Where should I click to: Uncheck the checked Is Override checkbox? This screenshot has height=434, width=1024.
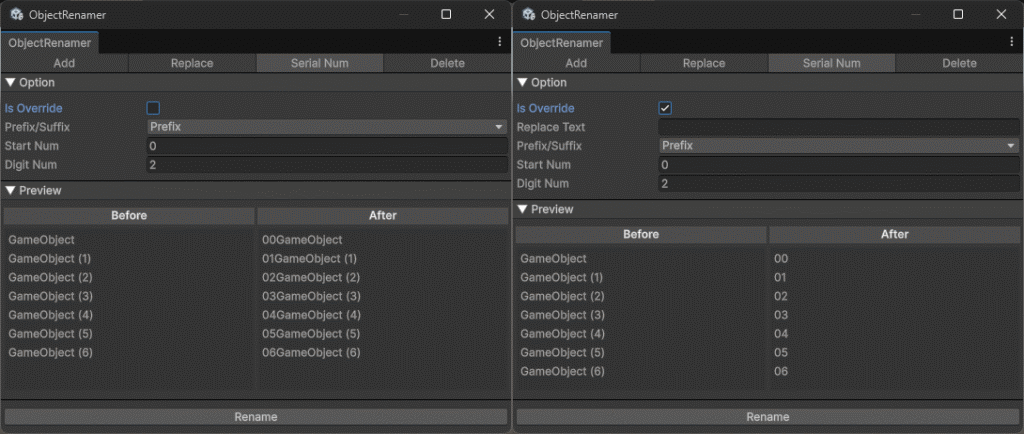click(665, 108)
